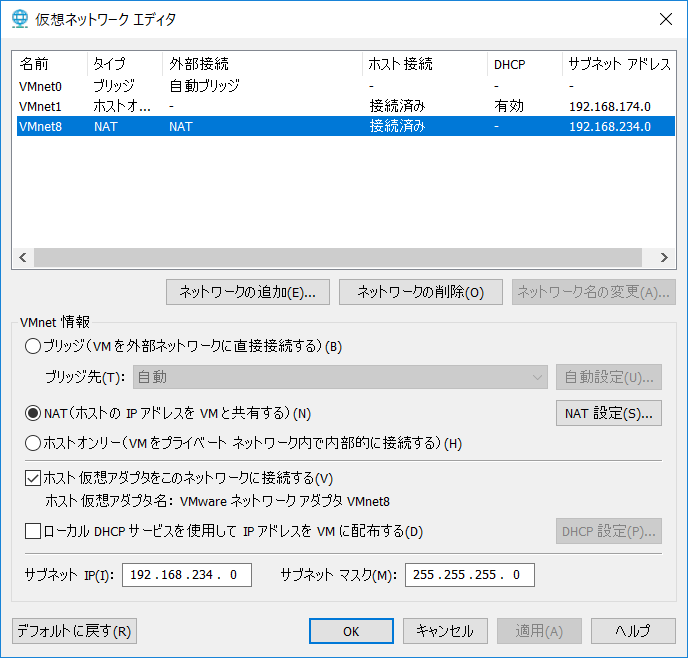This screenshot has width=688, height=658.
Task: Click ネットワークの削除(O) button
Action: pyautogui.click(x=421, y=292)
